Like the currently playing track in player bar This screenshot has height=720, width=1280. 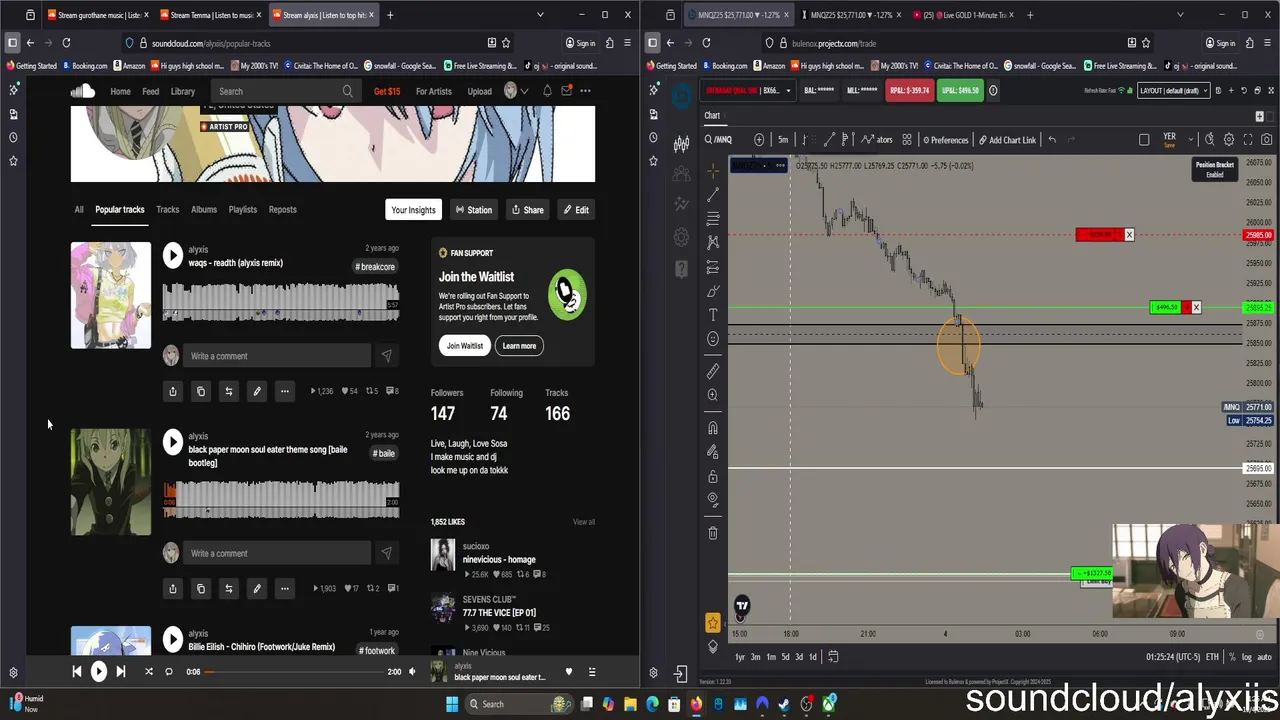[x=569, y=672]
